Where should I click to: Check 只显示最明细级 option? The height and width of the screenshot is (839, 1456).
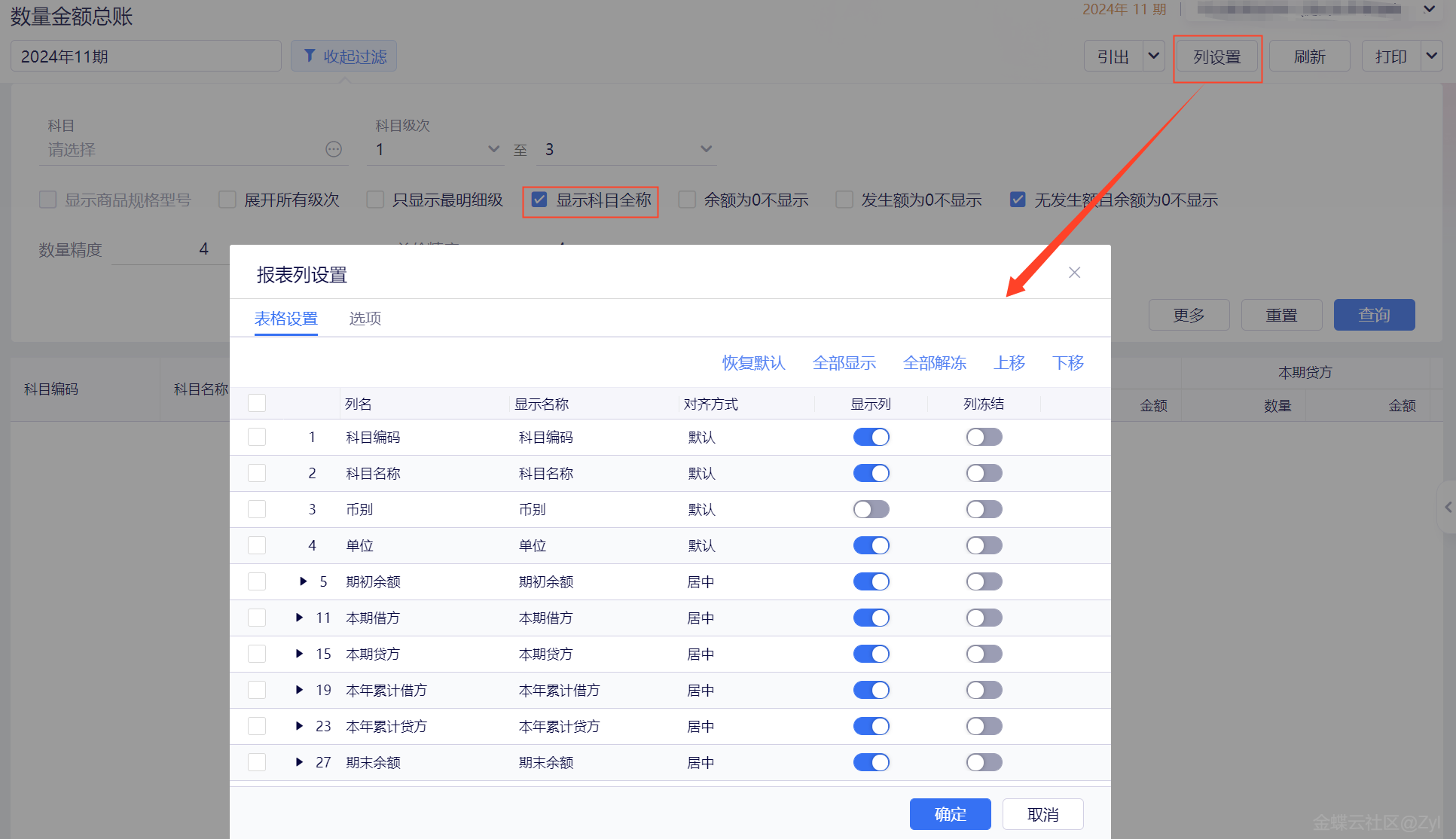click(x=375, y=200)
